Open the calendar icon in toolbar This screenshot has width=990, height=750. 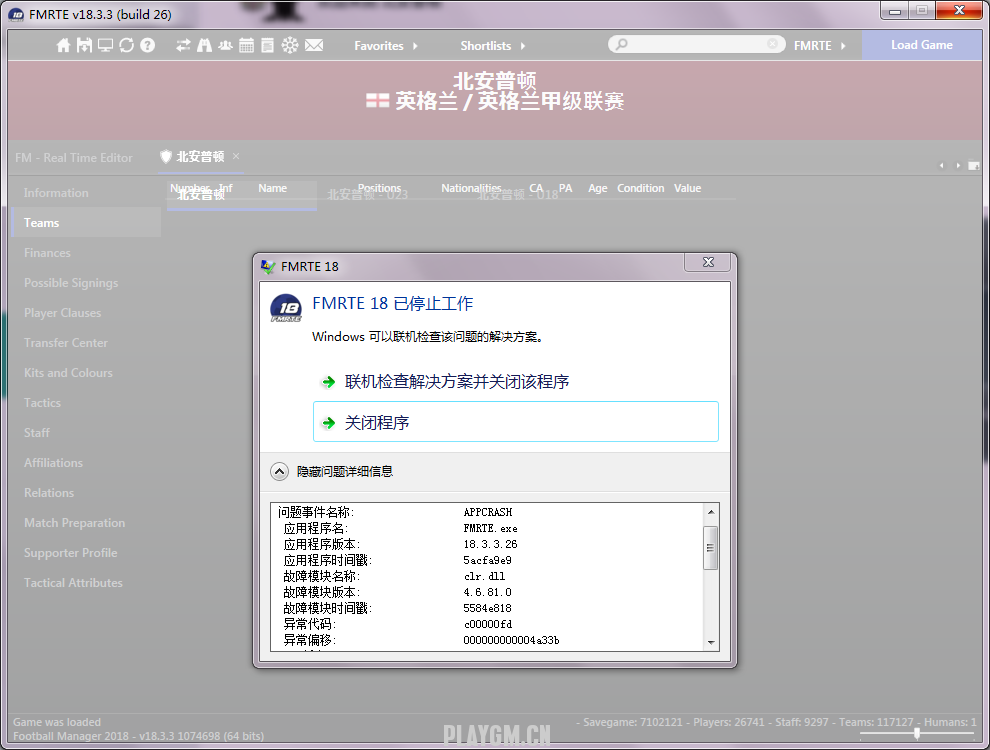click(x=247, y=45)
